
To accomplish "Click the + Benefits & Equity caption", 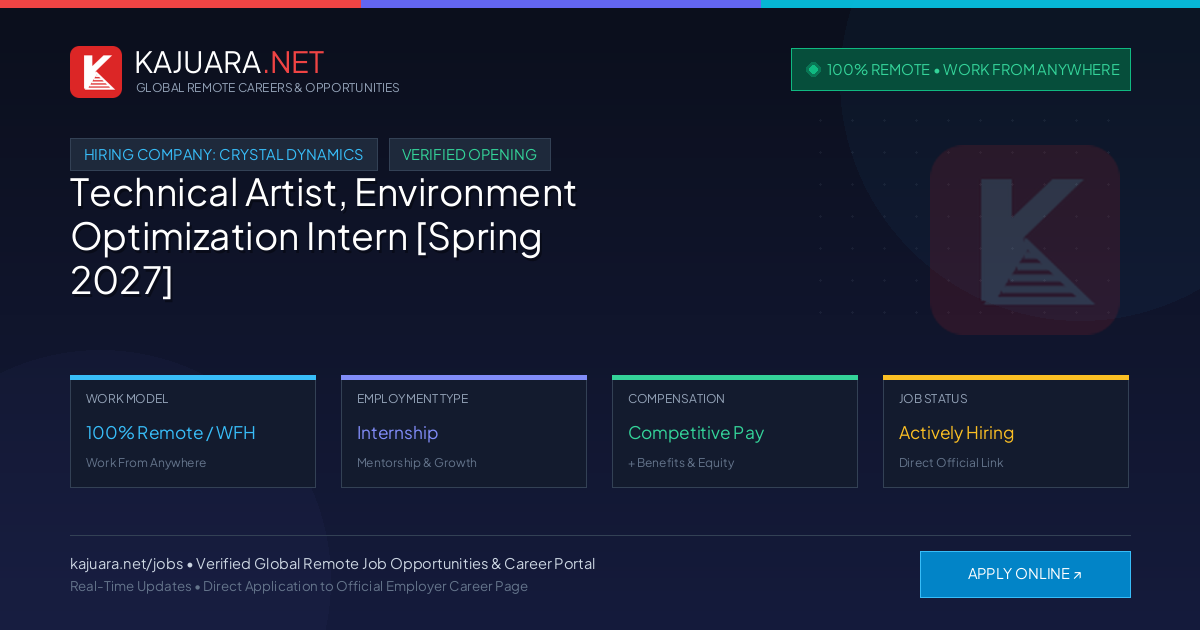I will (681, 463).
